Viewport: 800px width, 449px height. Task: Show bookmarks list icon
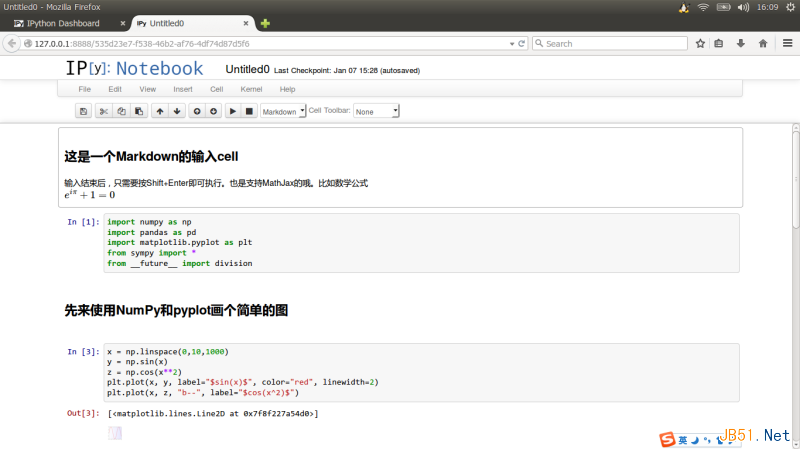pos(718,44)
